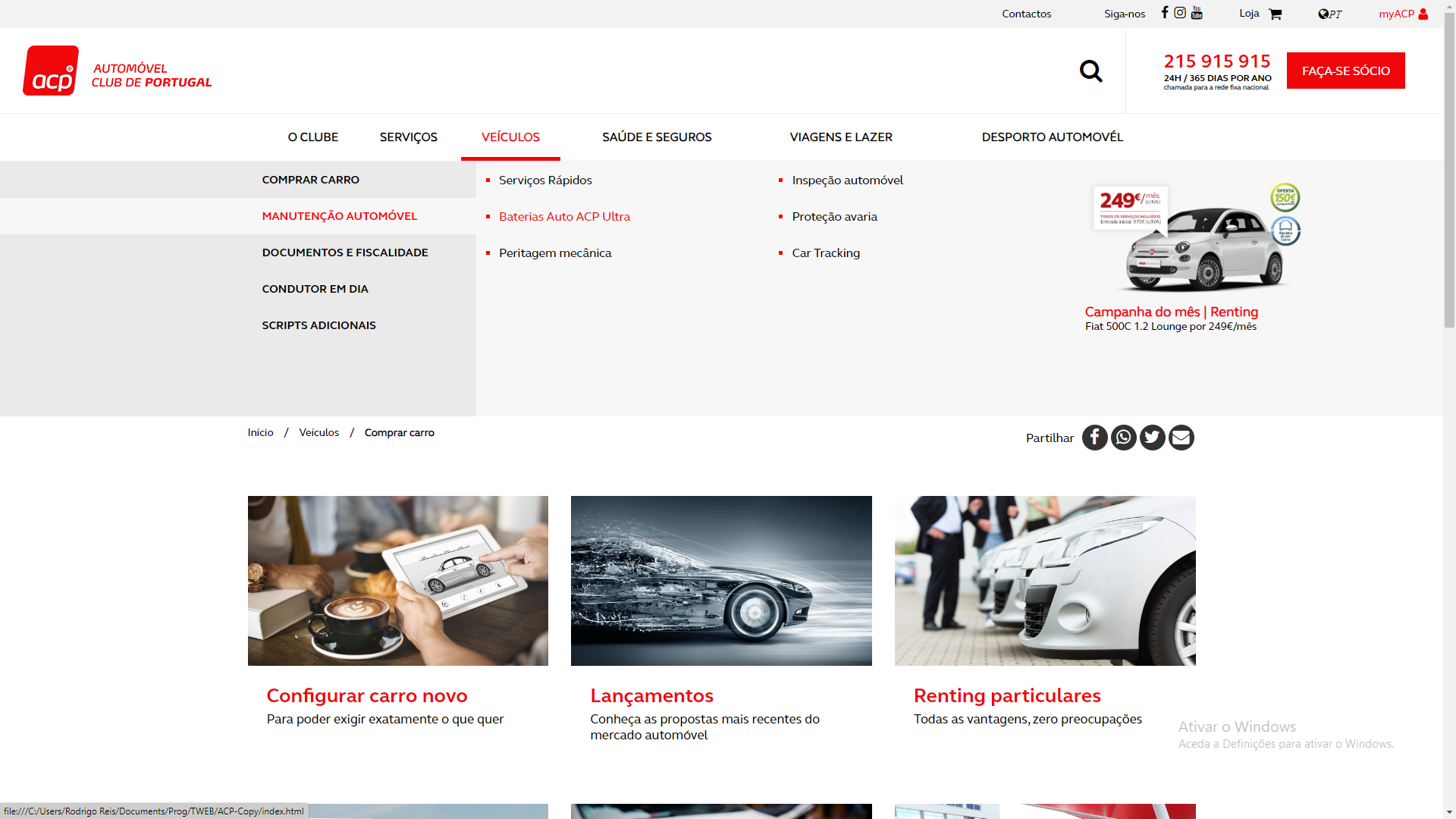The image size is (1456, 819).
Task: Click the Faça-se Sócio button
Action: coord(1345,71)
